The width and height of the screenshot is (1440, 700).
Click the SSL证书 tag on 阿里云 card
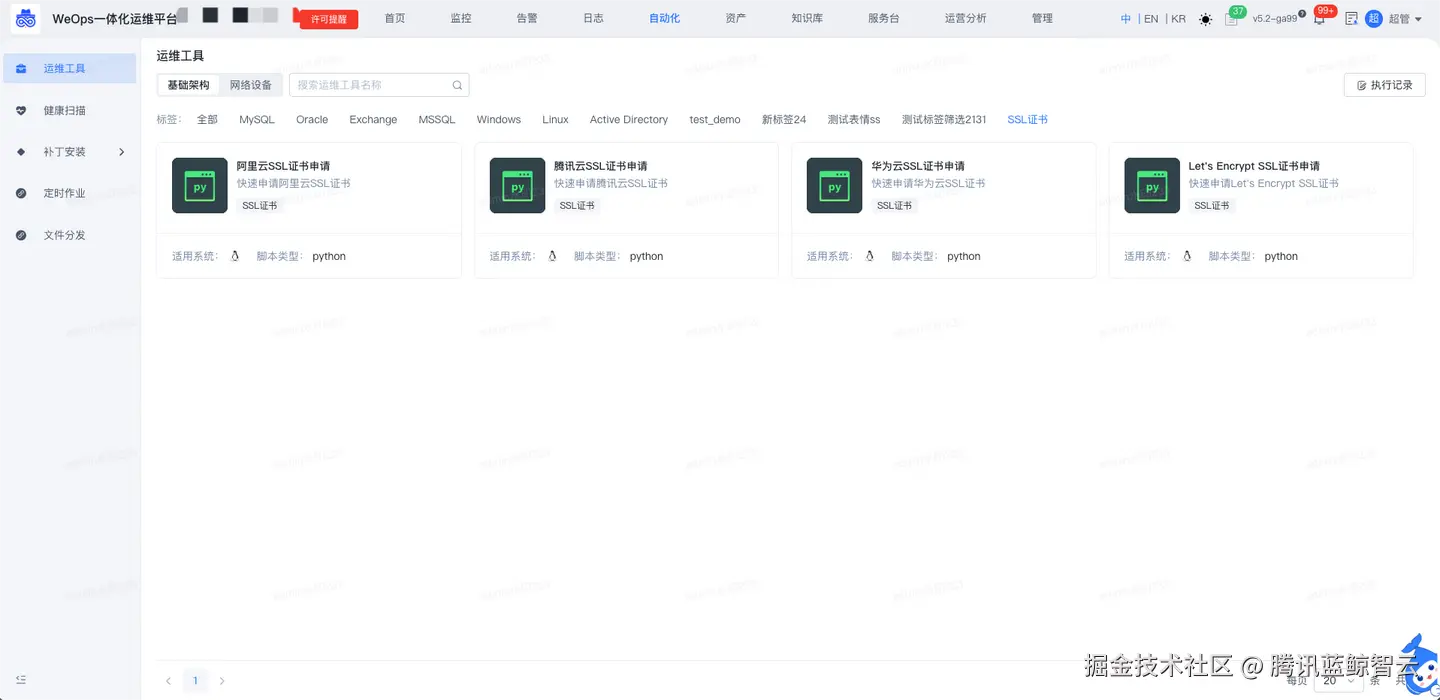tap(260, 205)
